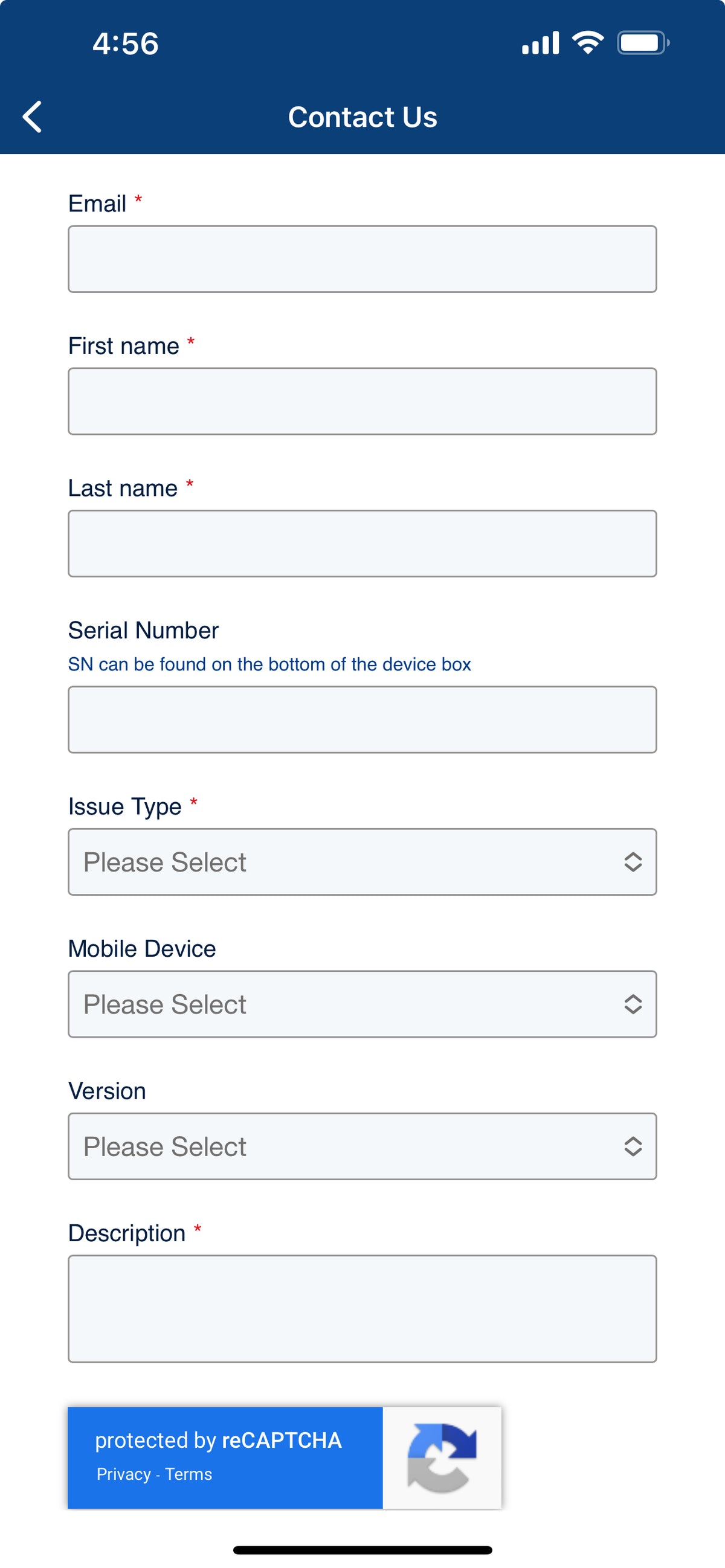The image size is (725, 1568).
Task: Tap the Wi-Fi status icon
Action: pyautogui.click(x=587, y=43)
